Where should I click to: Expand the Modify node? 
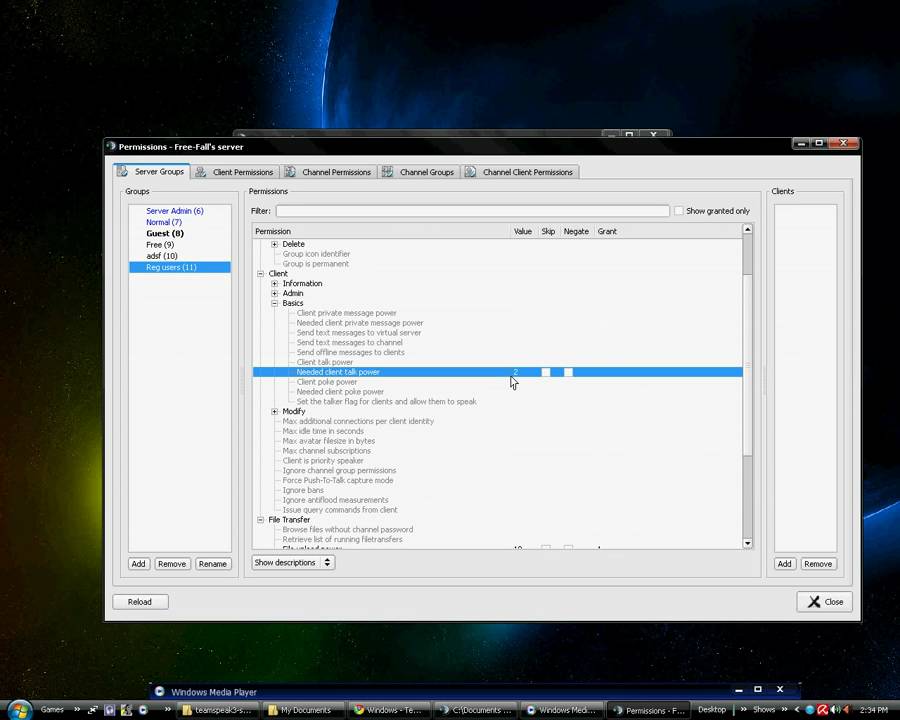tap(274, 412)
